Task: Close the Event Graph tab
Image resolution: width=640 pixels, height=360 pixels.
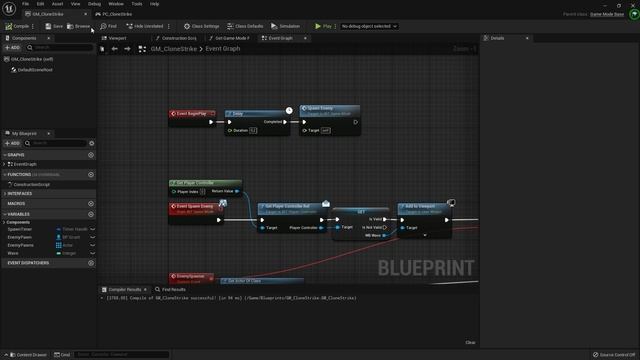Action: [305, 38]
